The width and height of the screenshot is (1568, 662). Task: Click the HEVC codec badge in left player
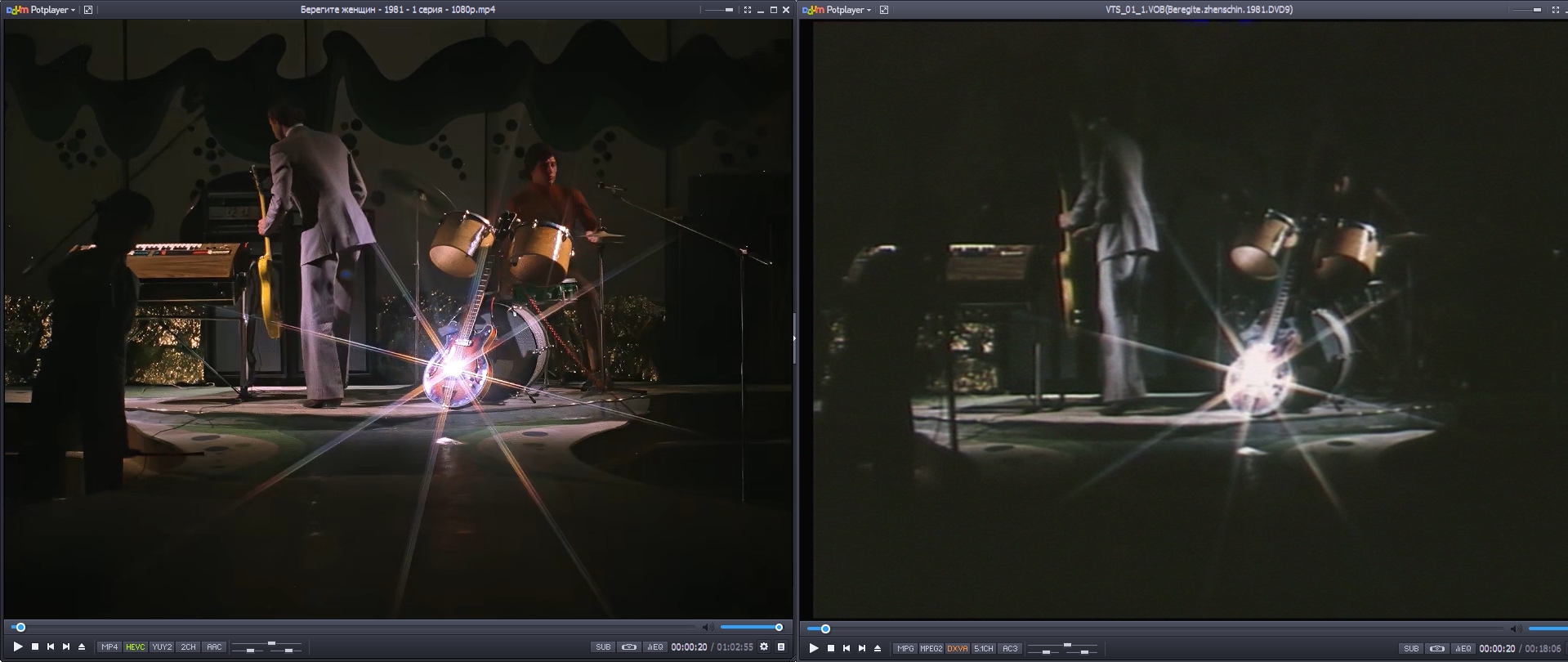pos(135,646)
